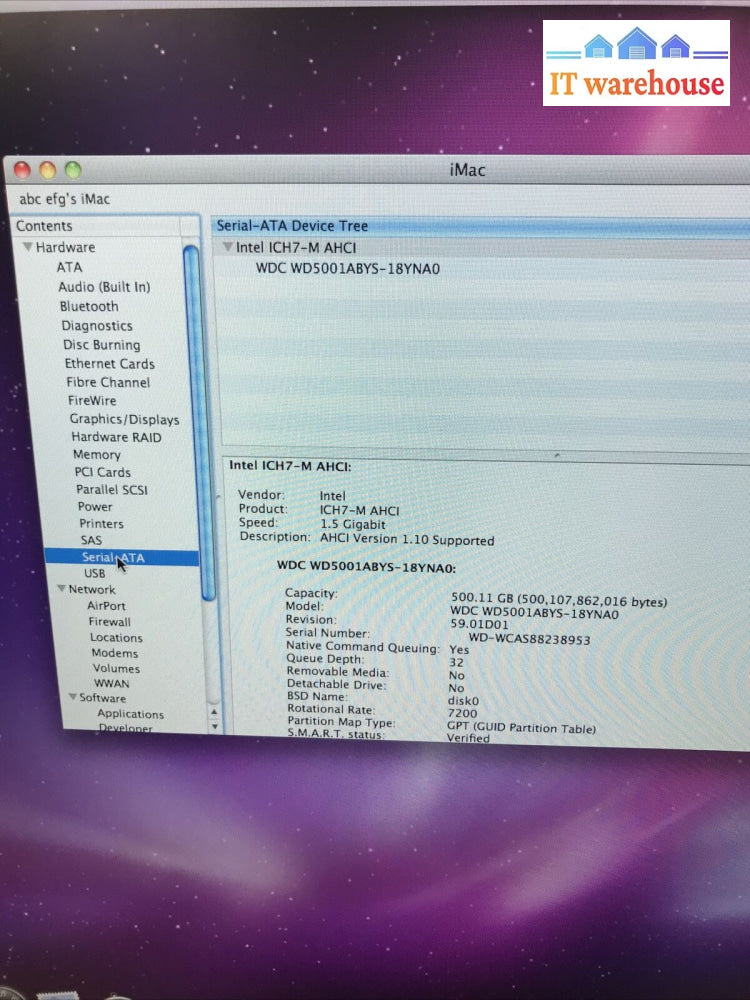
Task: Click the blue sidebar scrollbar thumb
Action: (191, 420)
